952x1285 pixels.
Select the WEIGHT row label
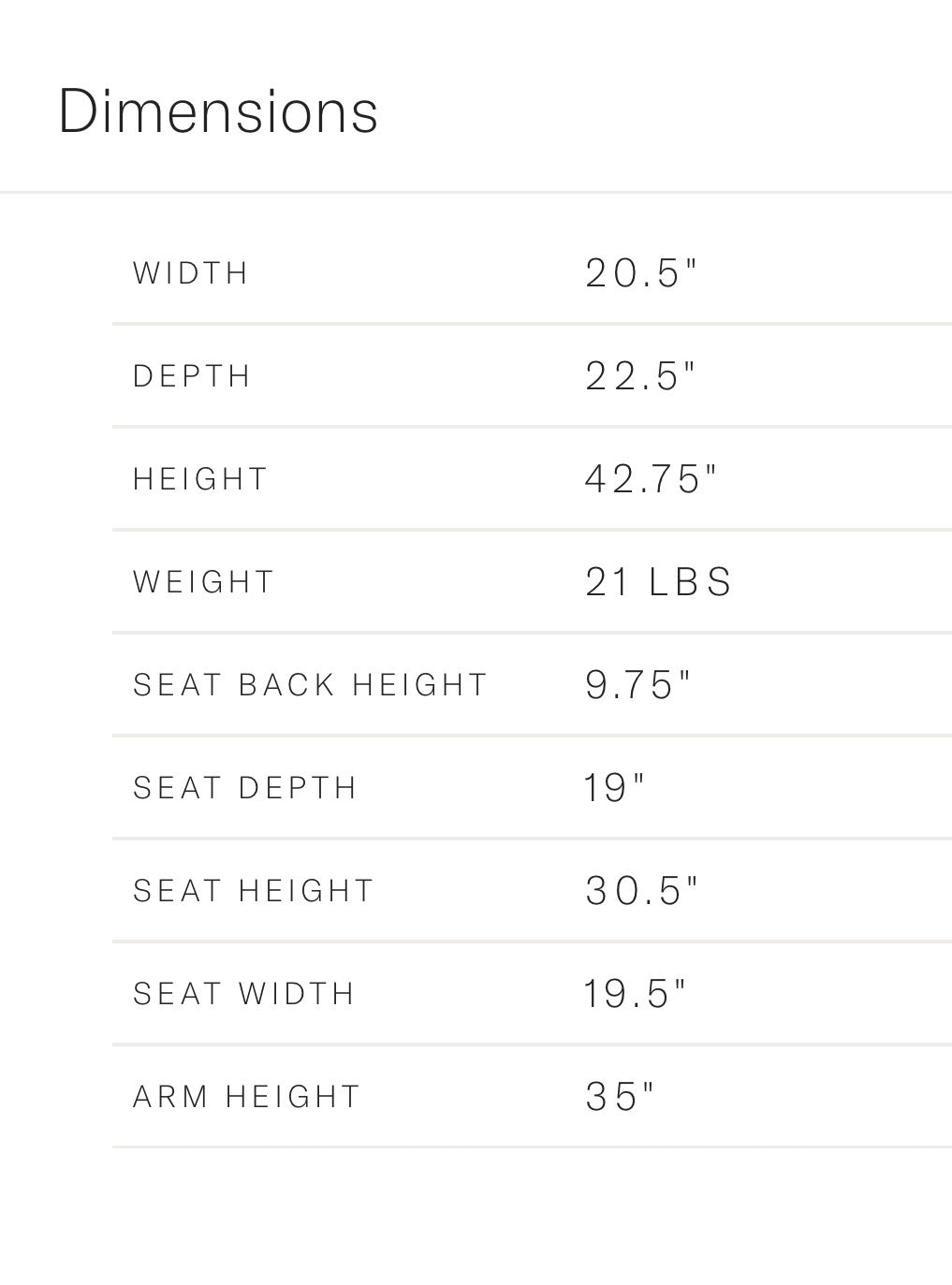click(204, 582)
